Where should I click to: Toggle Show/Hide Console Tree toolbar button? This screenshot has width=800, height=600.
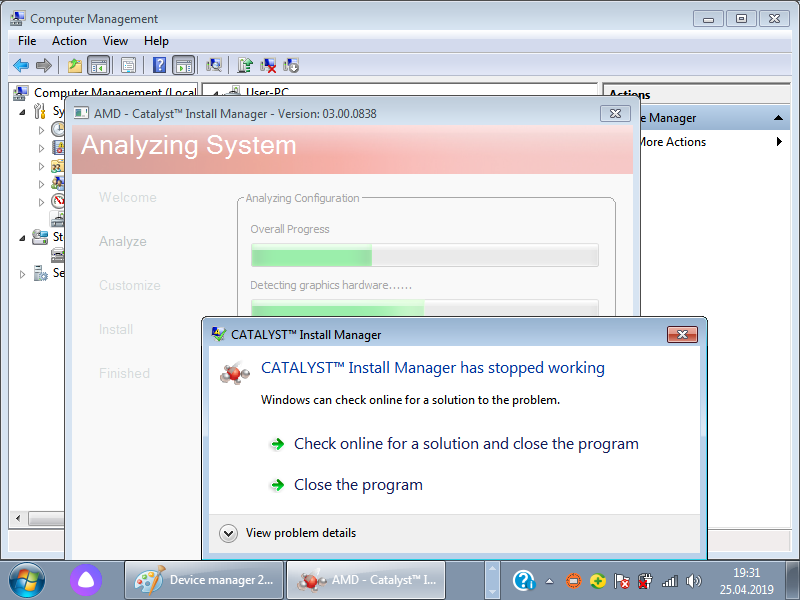click(x=98, y=65)
